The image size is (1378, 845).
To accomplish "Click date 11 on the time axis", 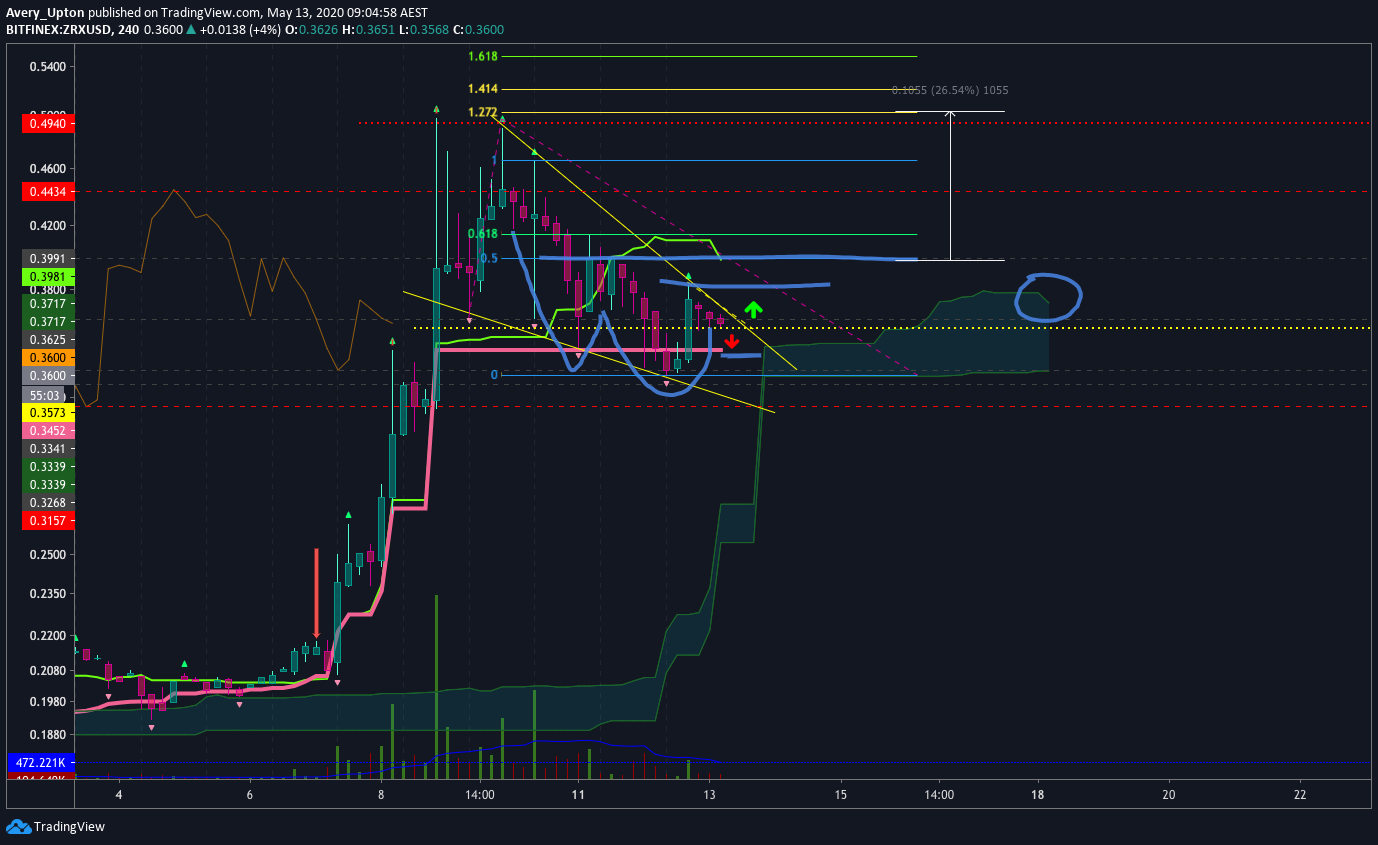I will pyautogui.click(x=578, y=795).
